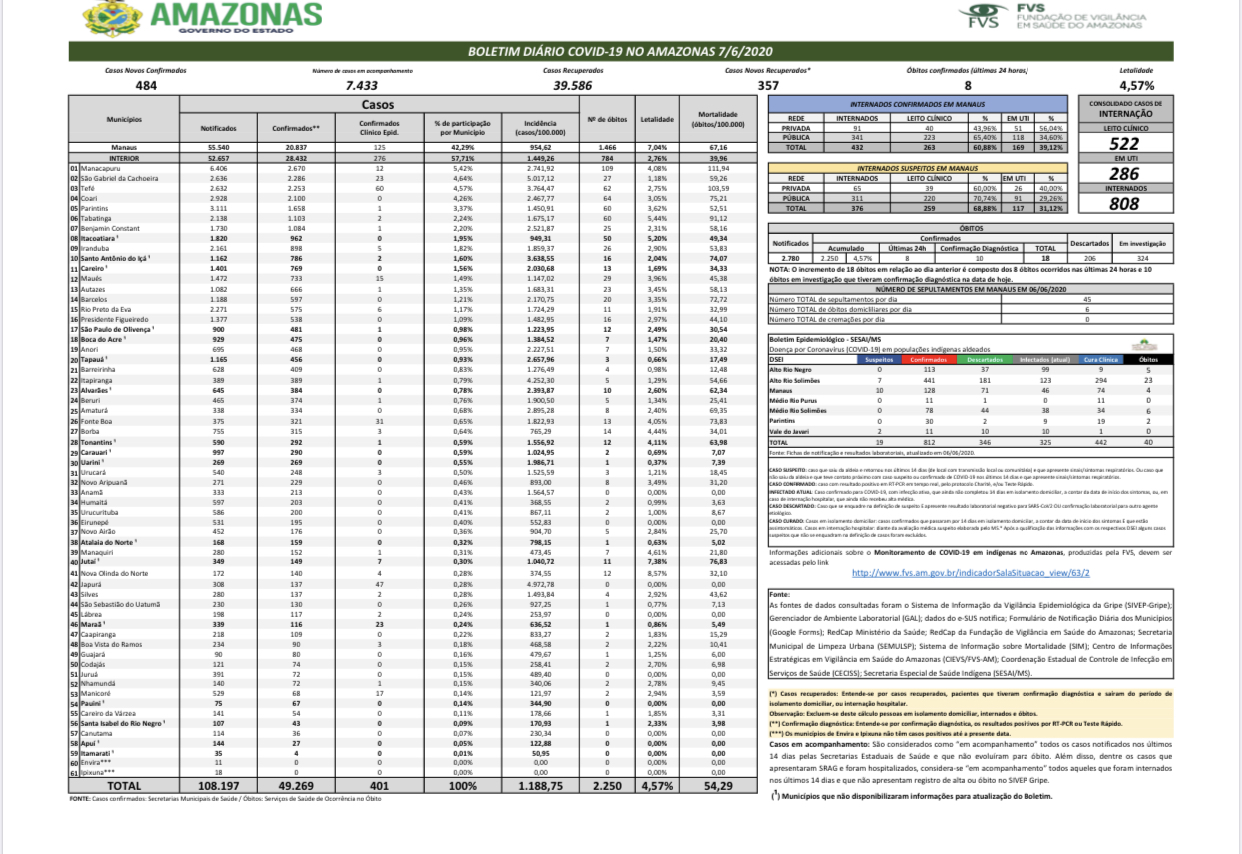The width and height of the screenshot is (1242, 854).
Task: Open the fvs.am.gov.br indicador link
Action: coord(970,573)
